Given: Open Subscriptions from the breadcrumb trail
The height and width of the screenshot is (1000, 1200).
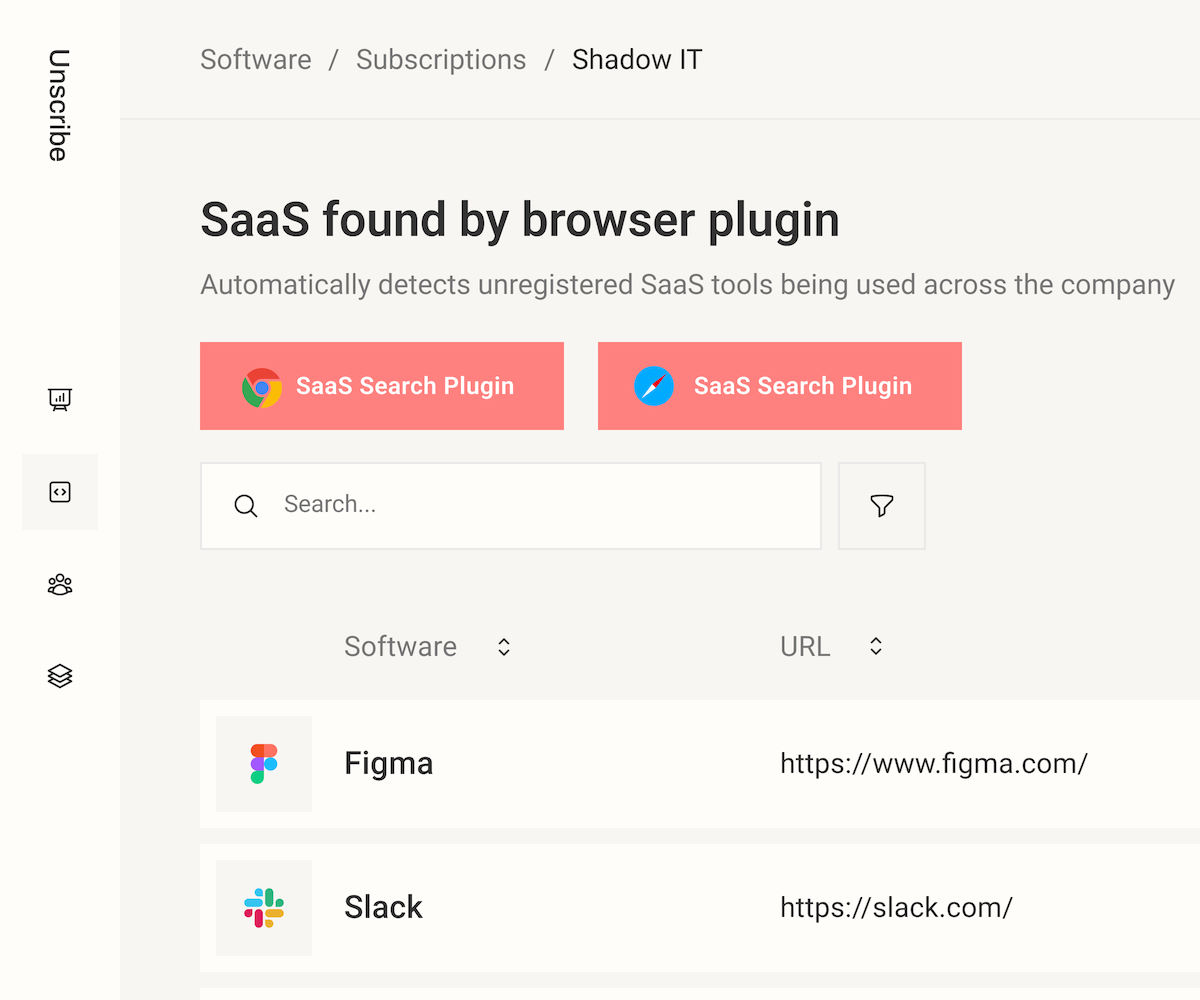Looking at the screenshot, I should tap(441, 59).
